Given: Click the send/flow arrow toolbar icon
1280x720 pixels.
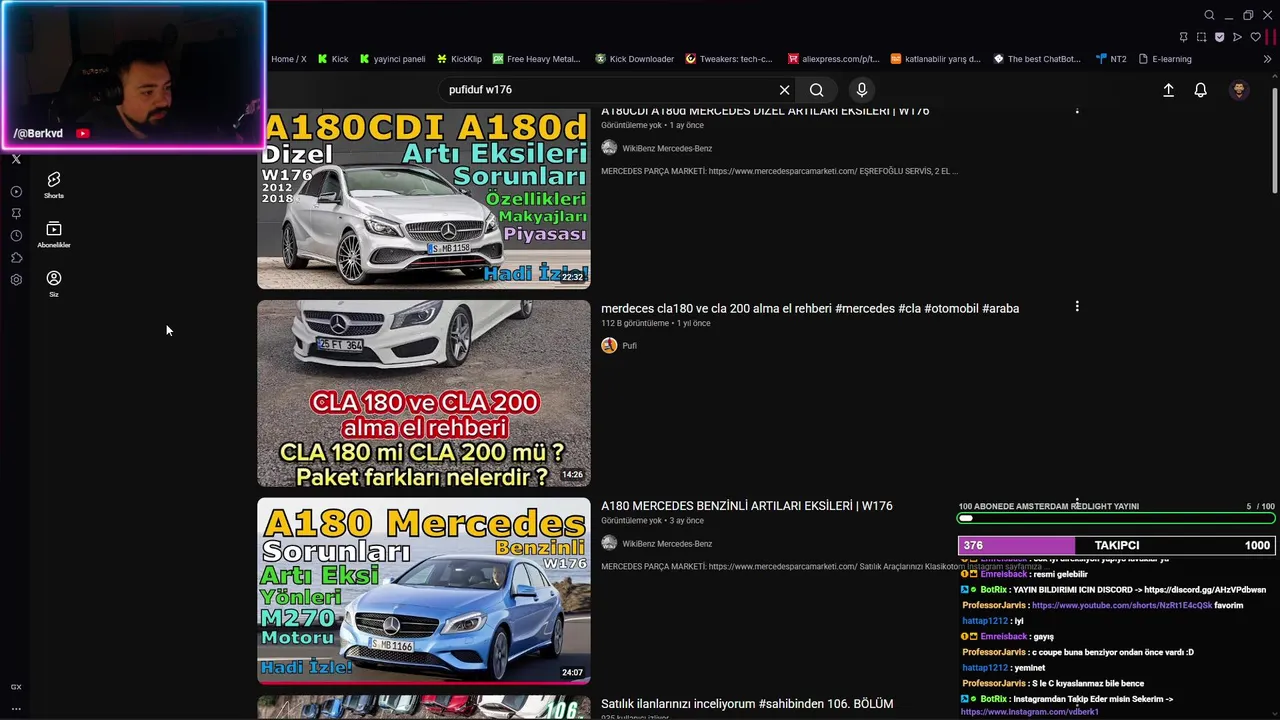Looking at the screenshot, I should (1237, 37).
